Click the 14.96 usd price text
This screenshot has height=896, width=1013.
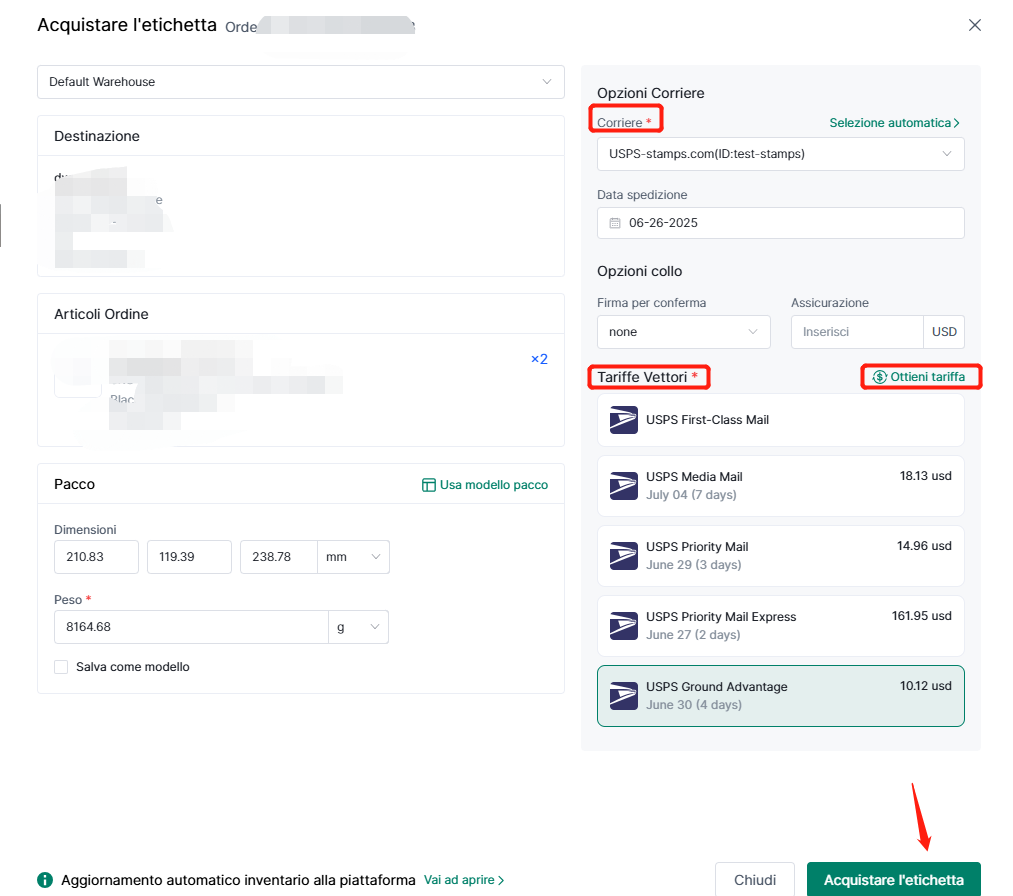[924, 546]
